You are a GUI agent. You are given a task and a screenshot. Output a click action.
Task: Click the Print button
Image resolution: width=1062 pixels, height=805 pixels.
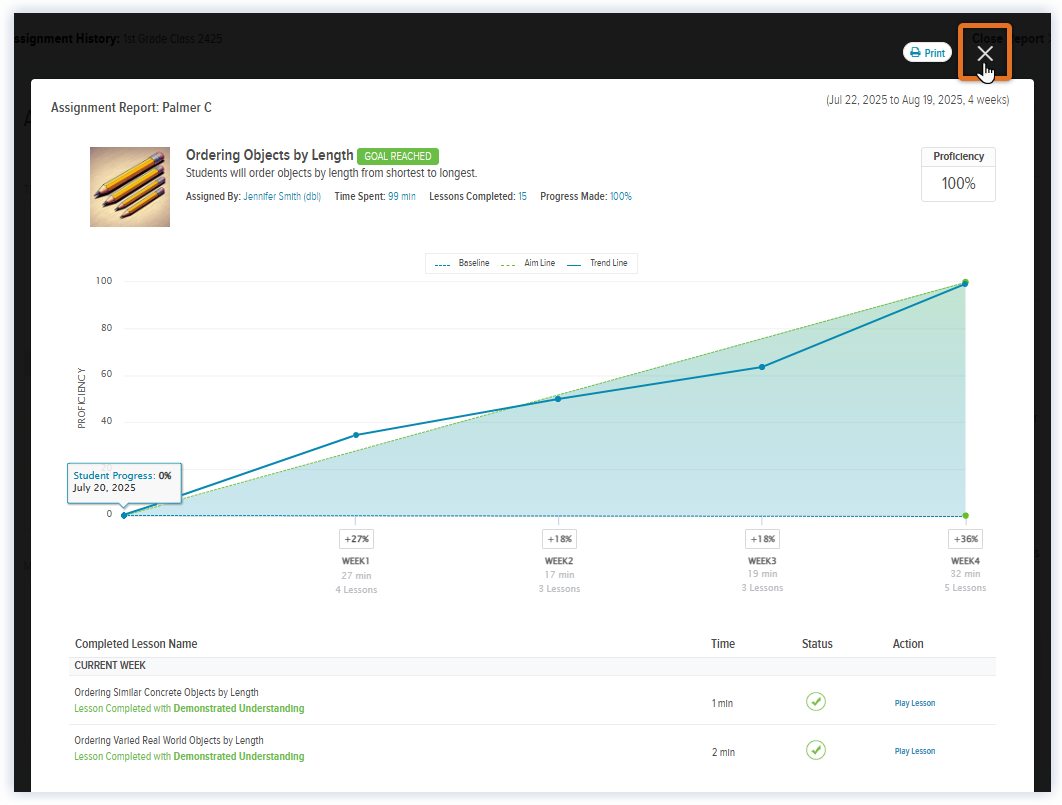coord(927,53)
